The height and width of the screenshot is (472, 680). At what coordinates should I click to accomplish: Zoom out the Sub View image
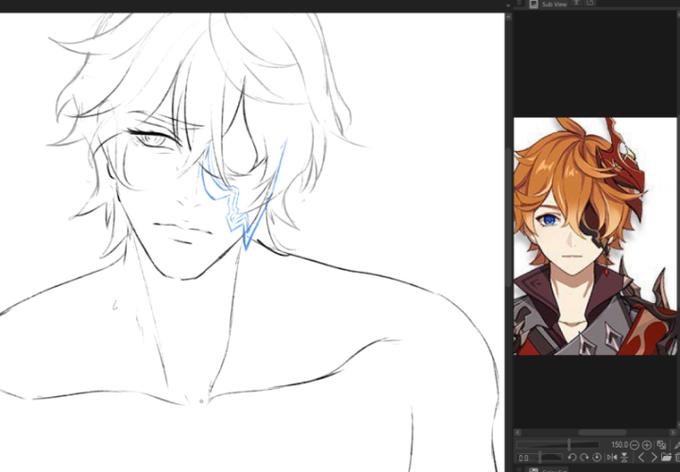(x=634, y=445)
